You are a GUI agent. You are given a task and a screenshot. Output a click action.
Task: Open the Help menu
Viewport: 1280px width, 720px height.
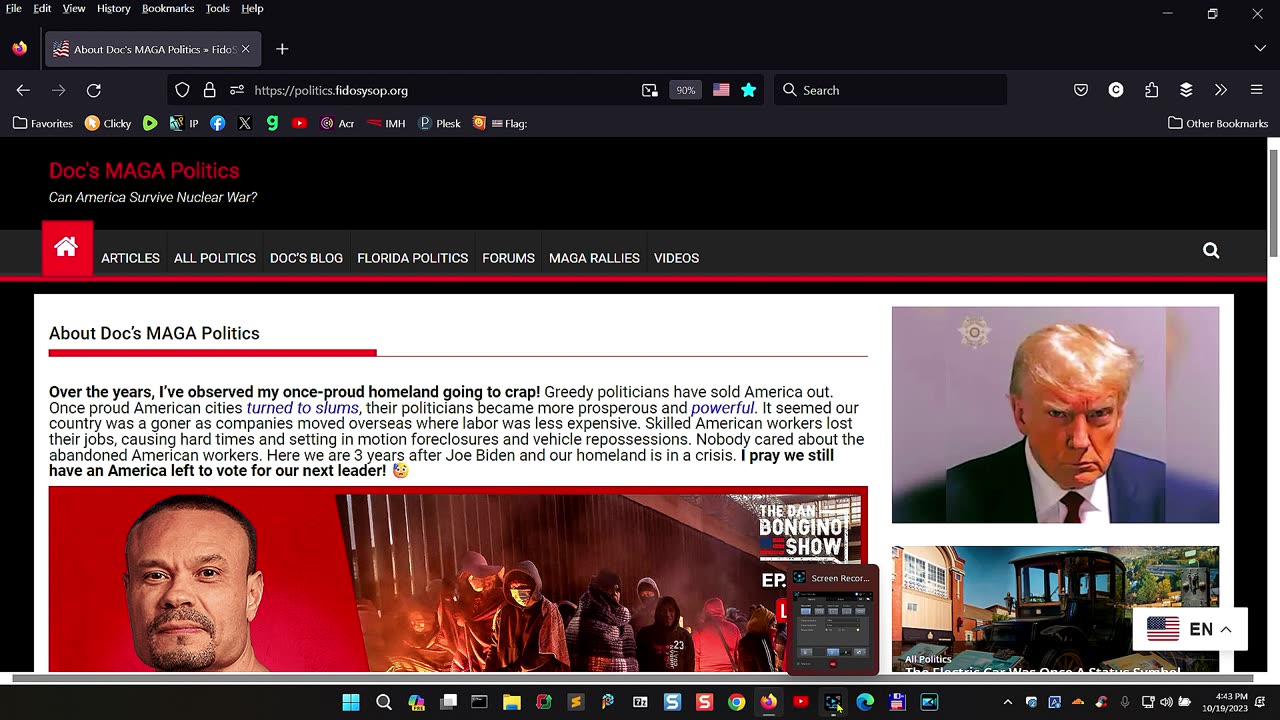(253, 8)
